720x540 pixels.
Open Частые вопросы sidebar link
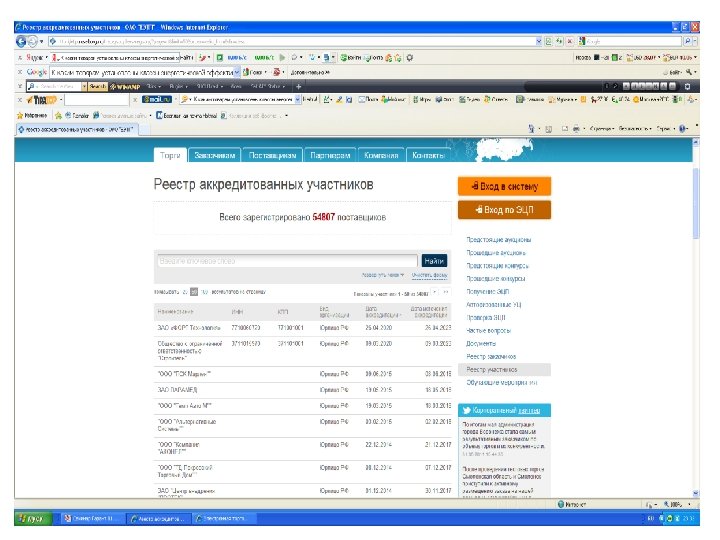tap(489, 331)
